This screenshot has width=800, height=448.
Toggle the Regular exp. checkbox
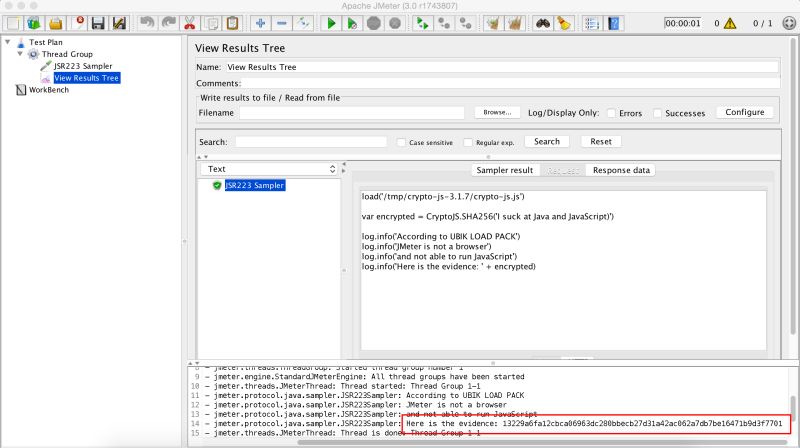[468, 142]
